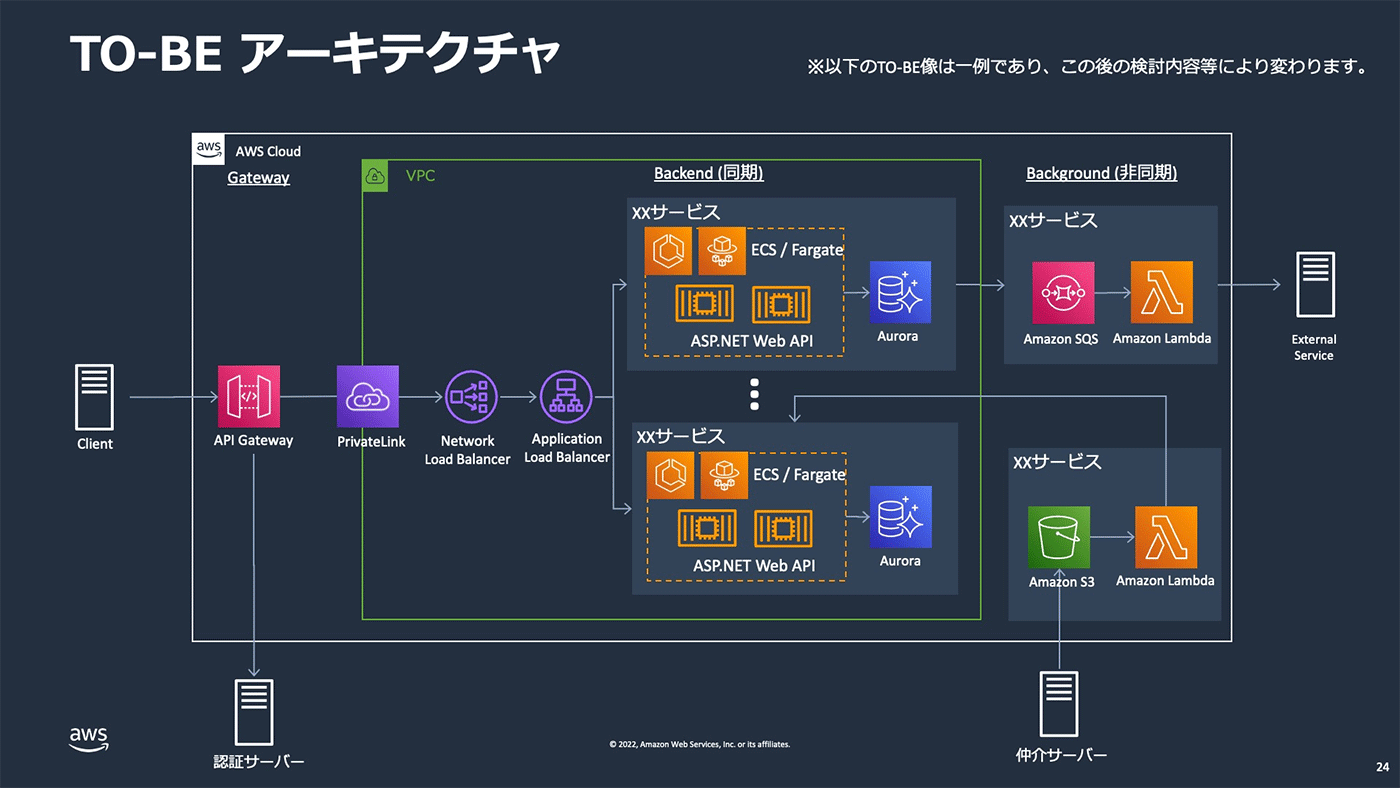Click the Fargate icon in lower service
The image size is (1400, 788).
724,475
